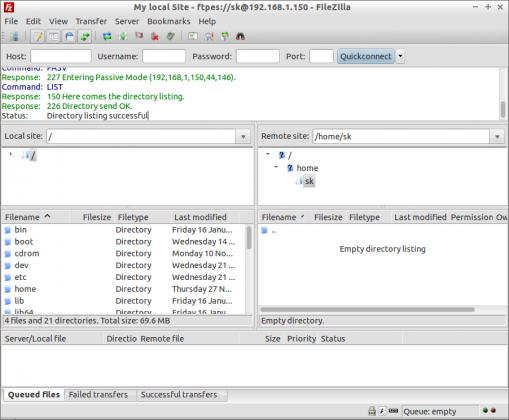Image resolution: width=509 pixels, height=420 pixels.
Task: Refresh file and folder lists icon
Action: pos(107,36)
